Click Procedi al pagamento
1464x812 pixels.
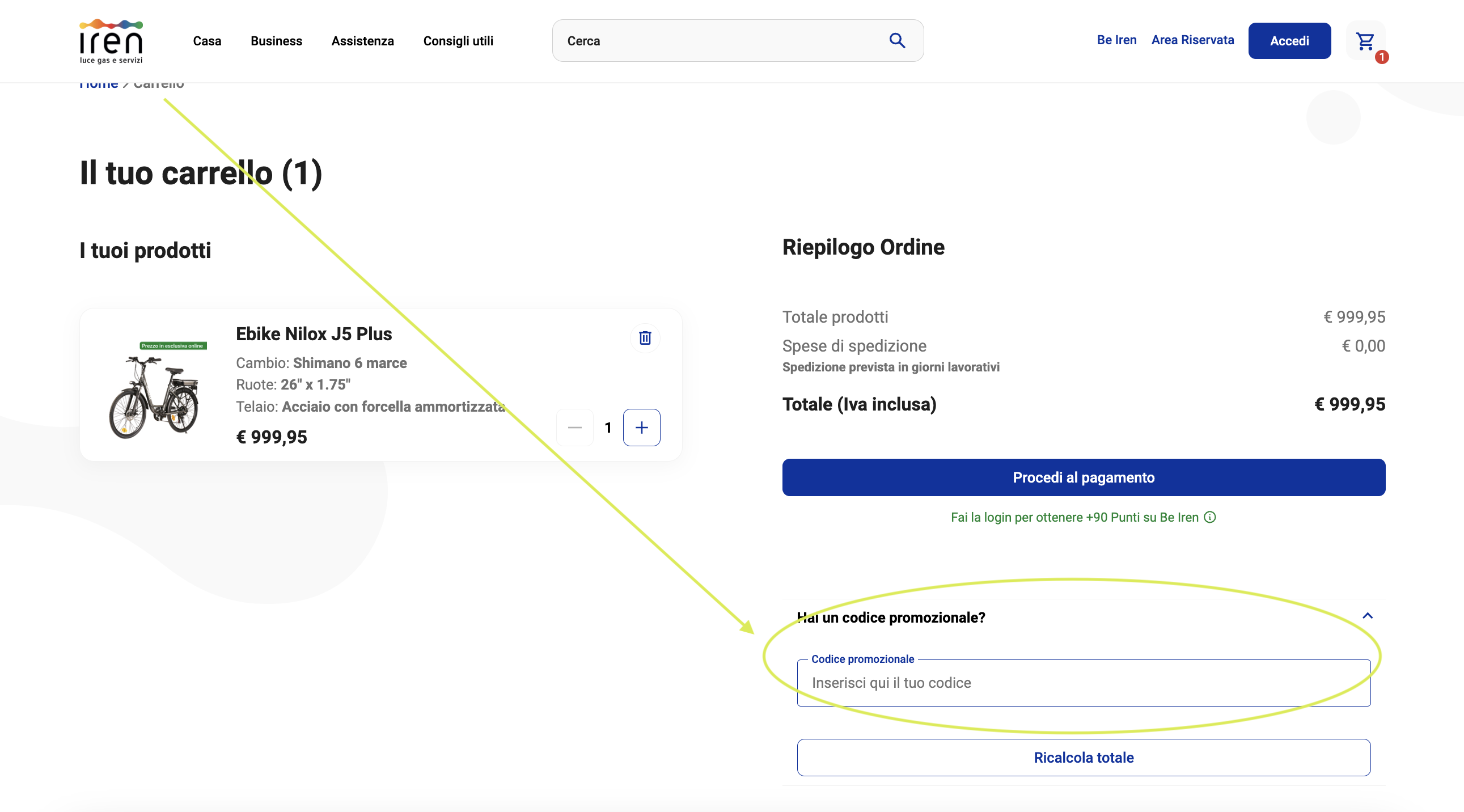(x=1083, y=477)
